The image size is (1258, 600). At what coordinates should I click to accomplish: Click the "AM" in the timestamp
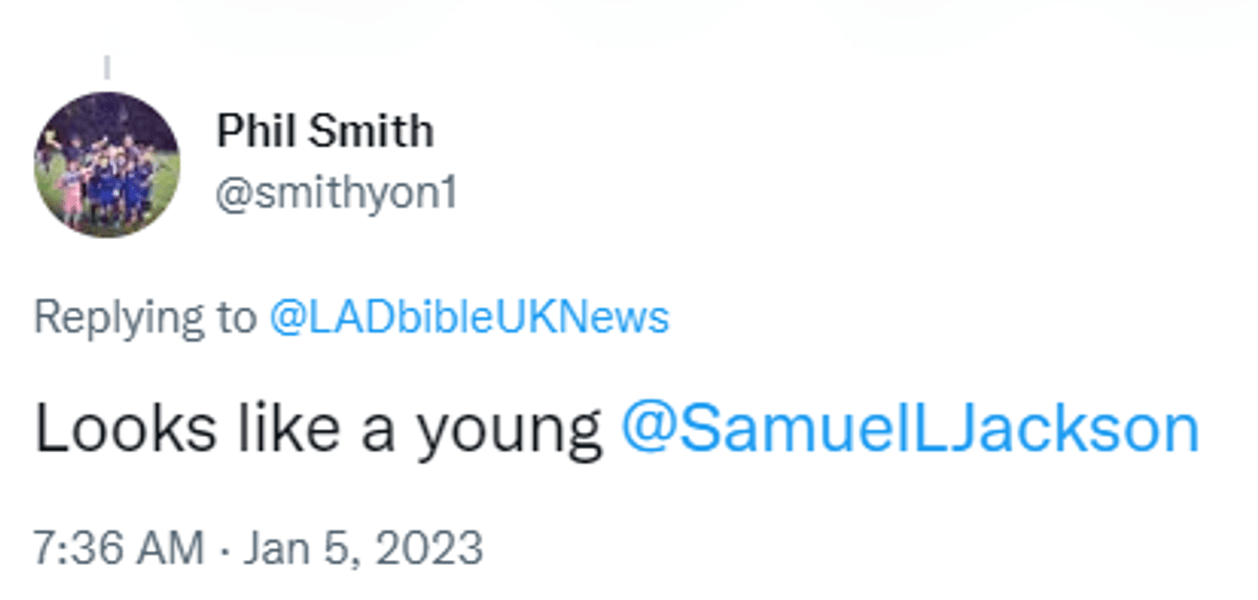coord(174,548)
